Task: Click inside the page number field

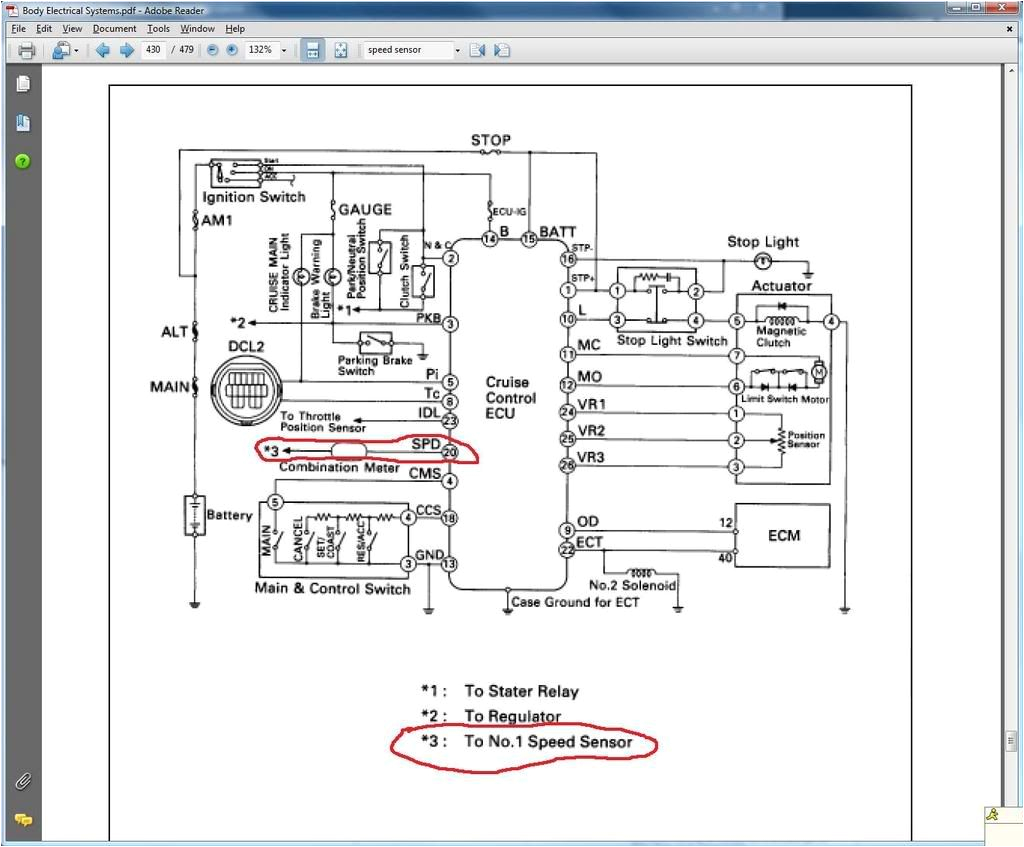Action: (152, 50)
